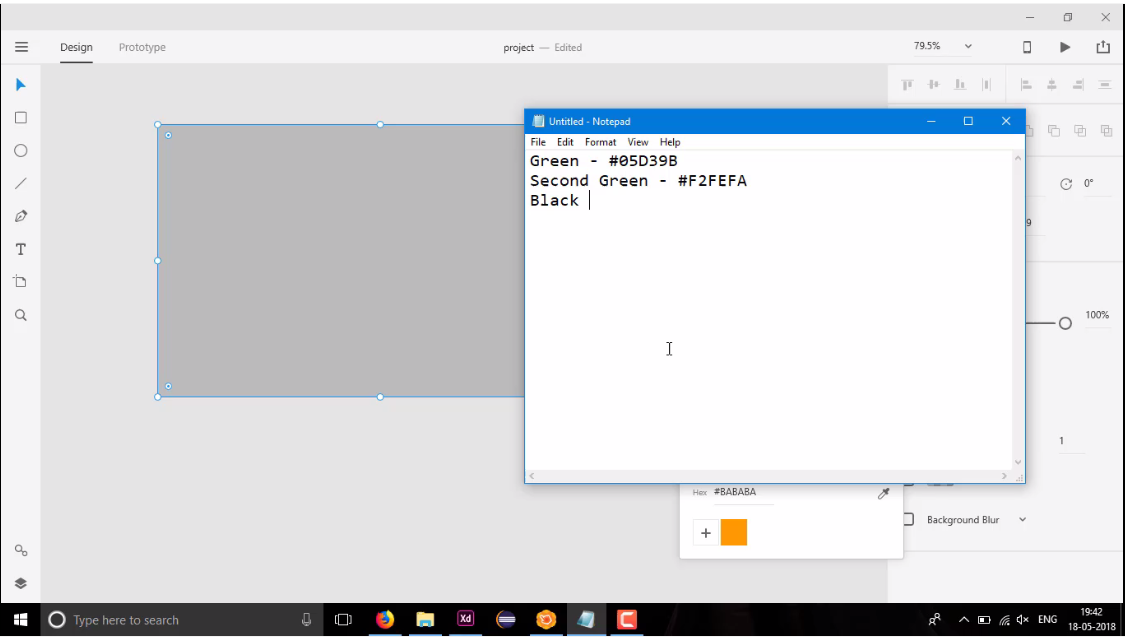Select the arrow Selection tool
This screenshot has height=637, width=1125.
pyautogui.click(x=20, y=85)
